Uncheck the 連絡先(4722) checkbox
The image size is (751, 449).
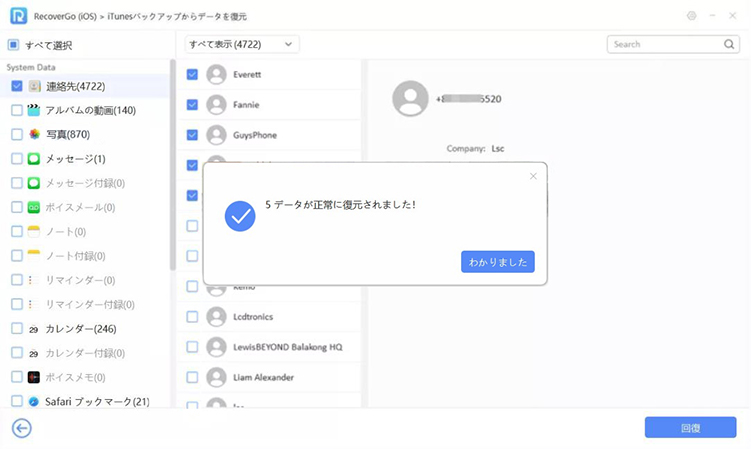point(17,86)
